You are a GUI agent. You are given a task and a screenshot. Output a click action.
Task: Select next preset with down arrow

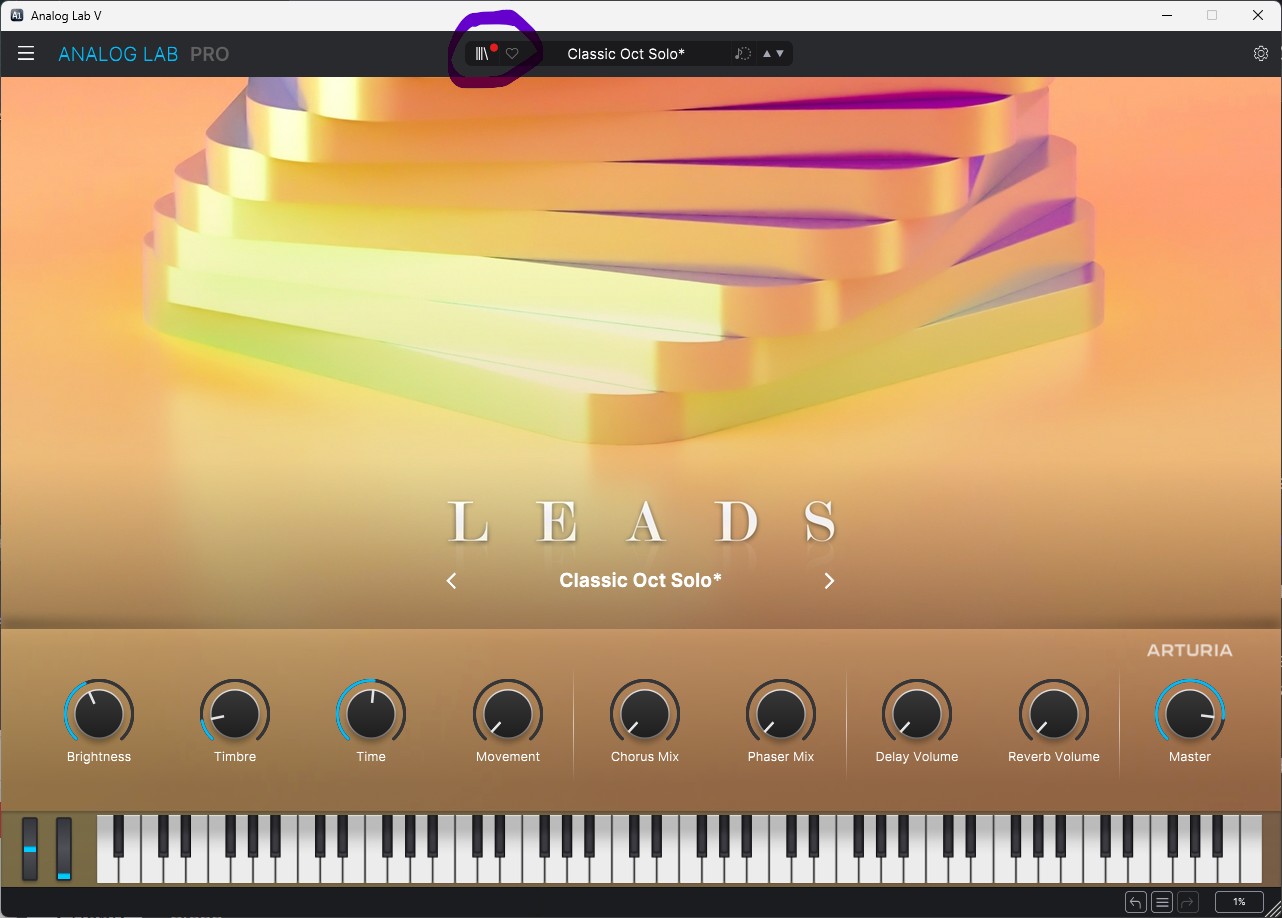point(780,54)
